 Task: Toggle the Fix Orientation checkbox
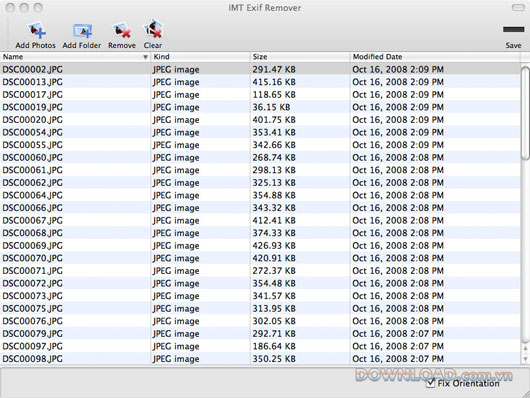[x=430, y=383]
